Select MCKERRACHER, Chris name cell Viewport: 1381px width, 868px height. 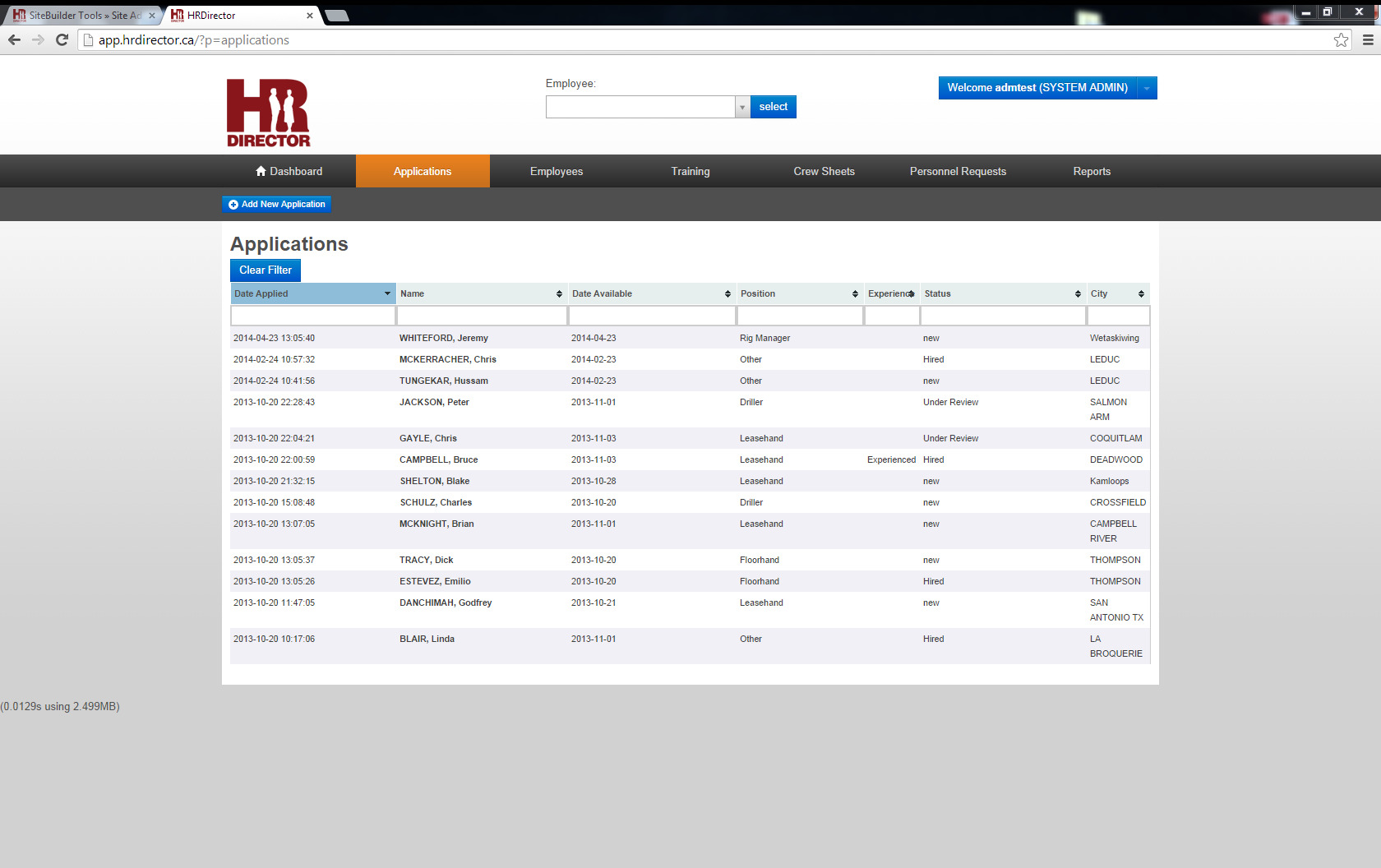(448, 359)
